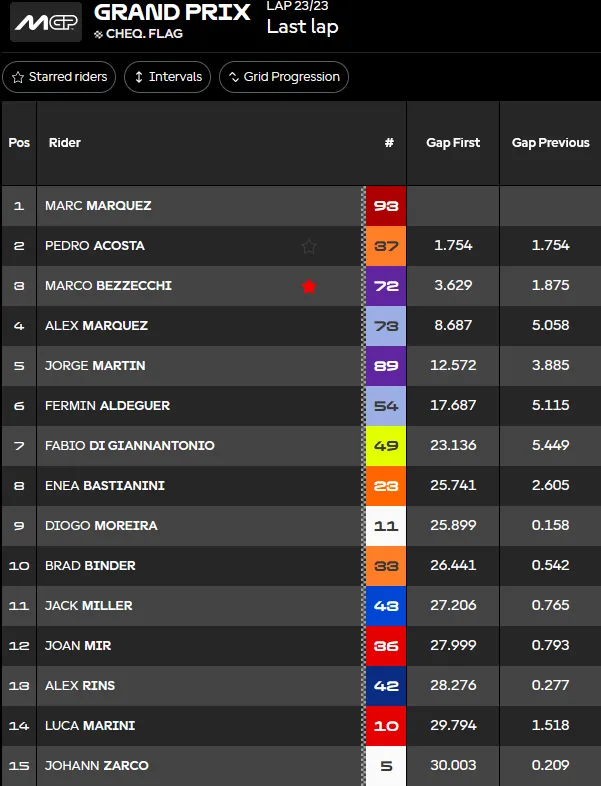Click the blue number 43 badge
The height and width of the screenshot is (786, 601).
[x=386, y=606]
